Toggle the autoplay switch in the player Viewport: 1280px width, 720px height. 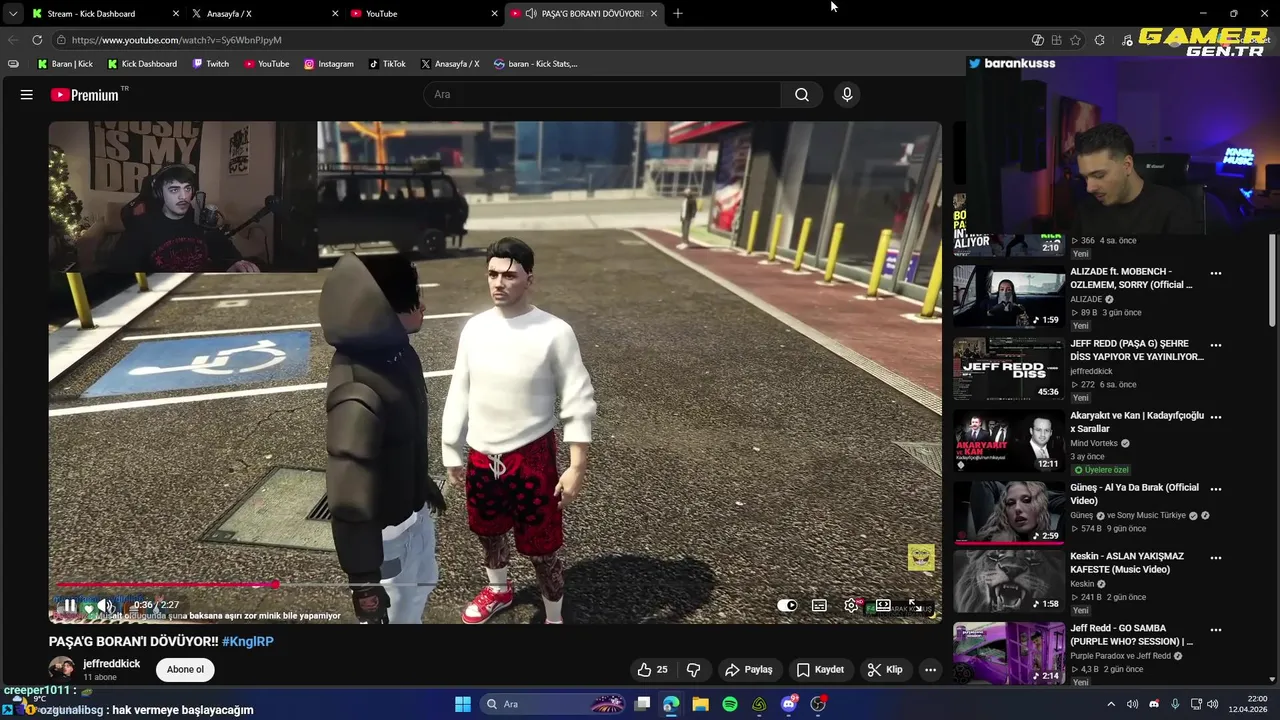click(787, 605)
